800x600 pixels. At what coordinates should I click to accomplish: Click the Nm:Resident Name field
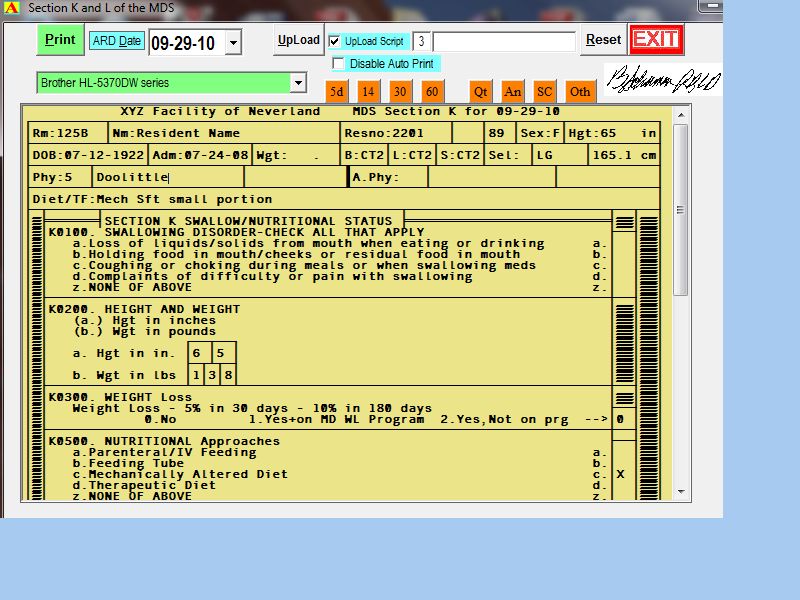(224, 133)
